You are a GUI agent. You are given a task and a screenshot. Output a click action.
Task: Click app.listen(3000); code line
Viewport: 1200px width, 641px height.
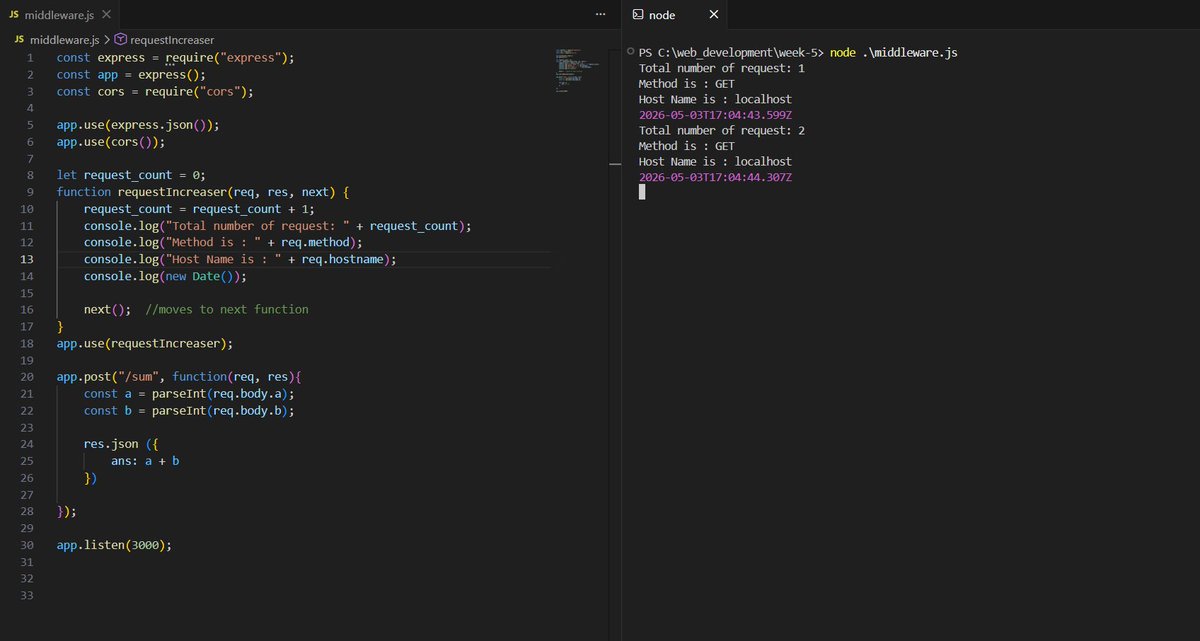[114, 545]
